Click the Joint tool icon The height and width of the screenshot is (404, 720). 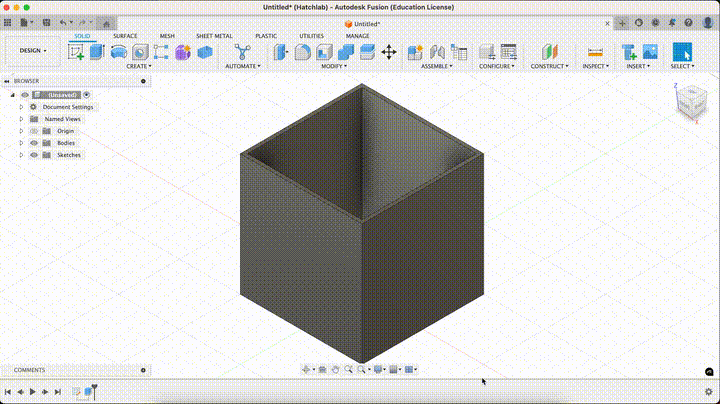(437, 52)
